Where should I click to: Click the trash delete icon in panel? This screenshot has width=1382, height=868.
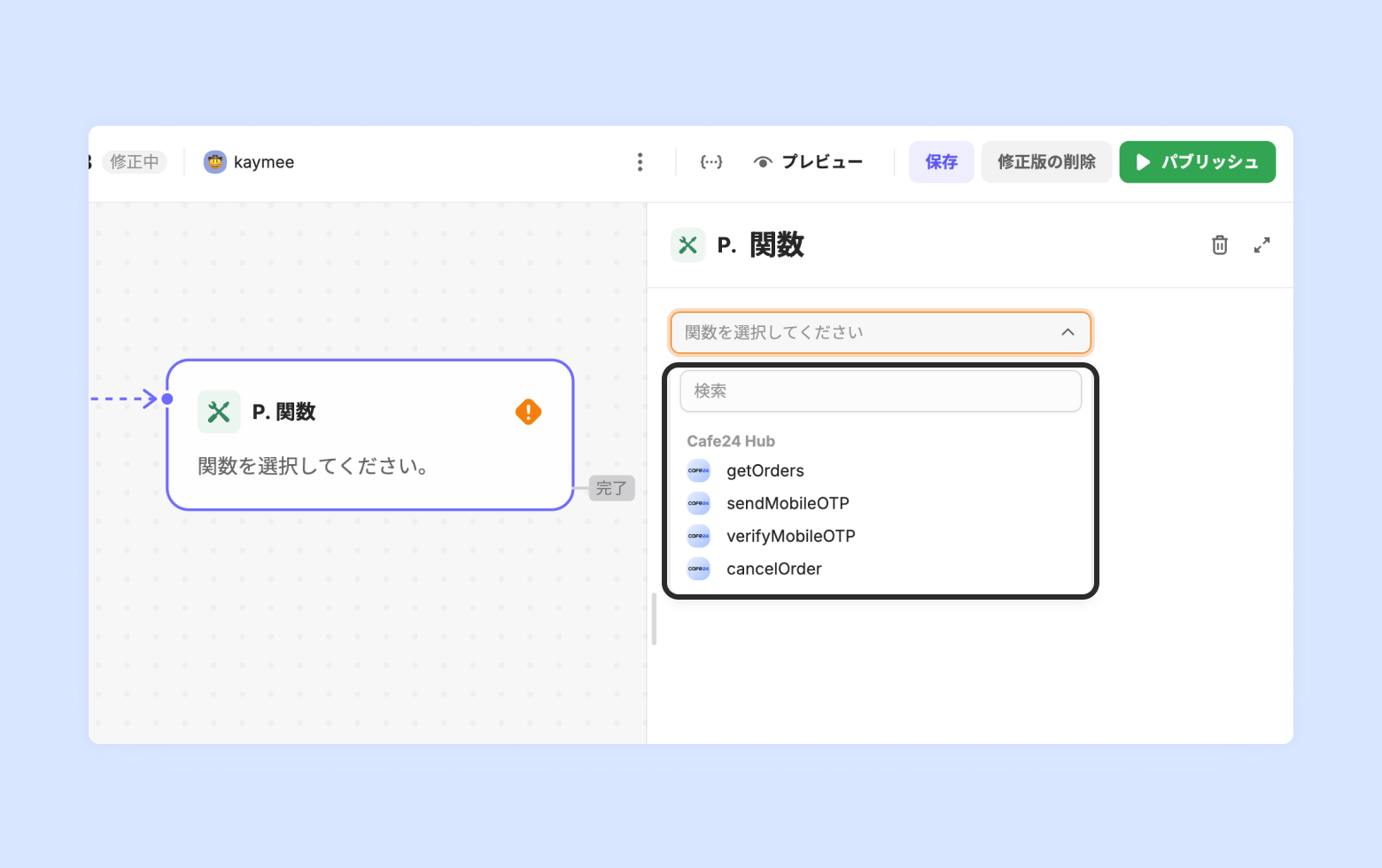click(1219, 245)
